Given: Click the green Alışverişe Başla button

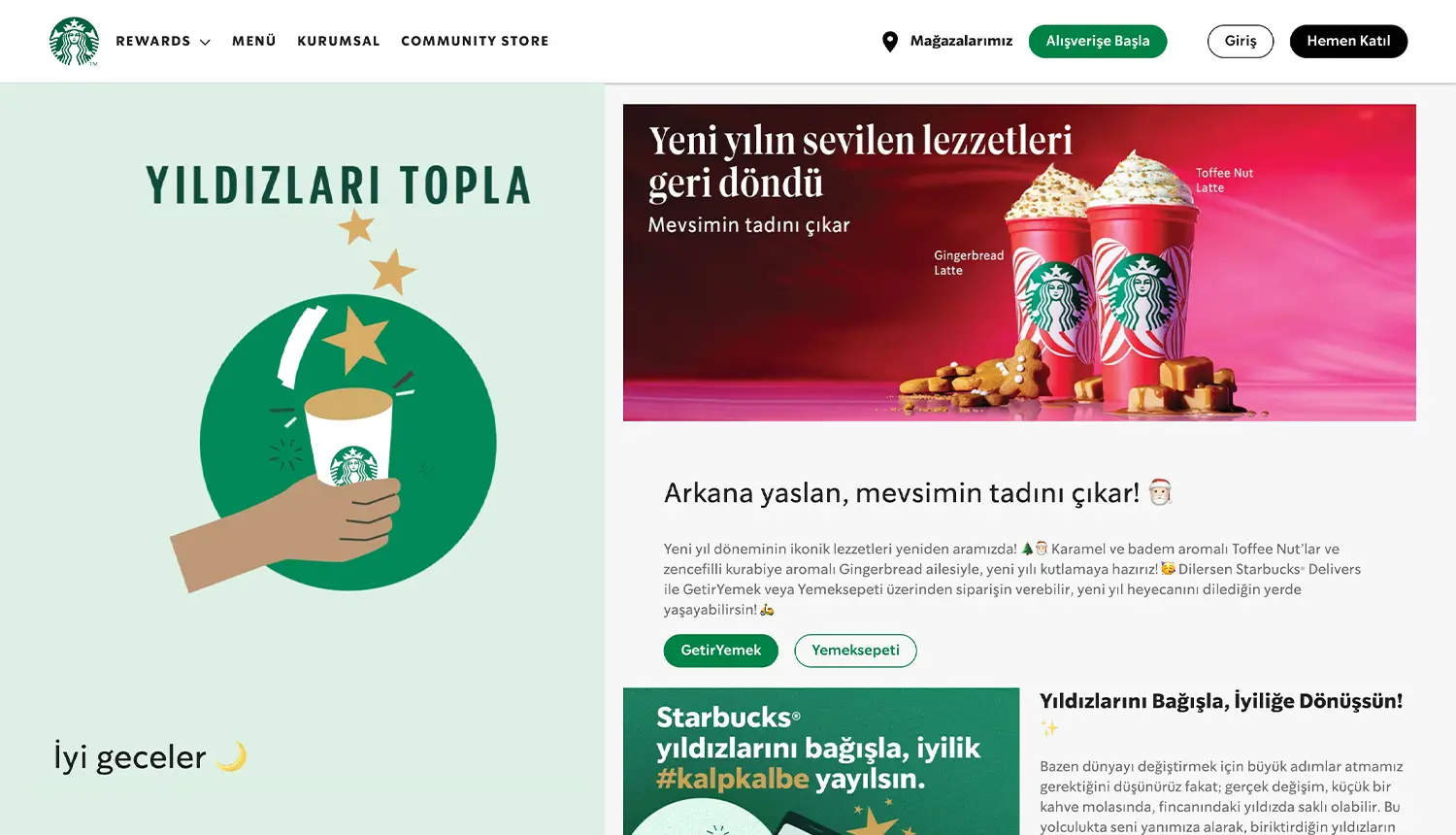Looking at the screenshot, I should point(1098,41).
